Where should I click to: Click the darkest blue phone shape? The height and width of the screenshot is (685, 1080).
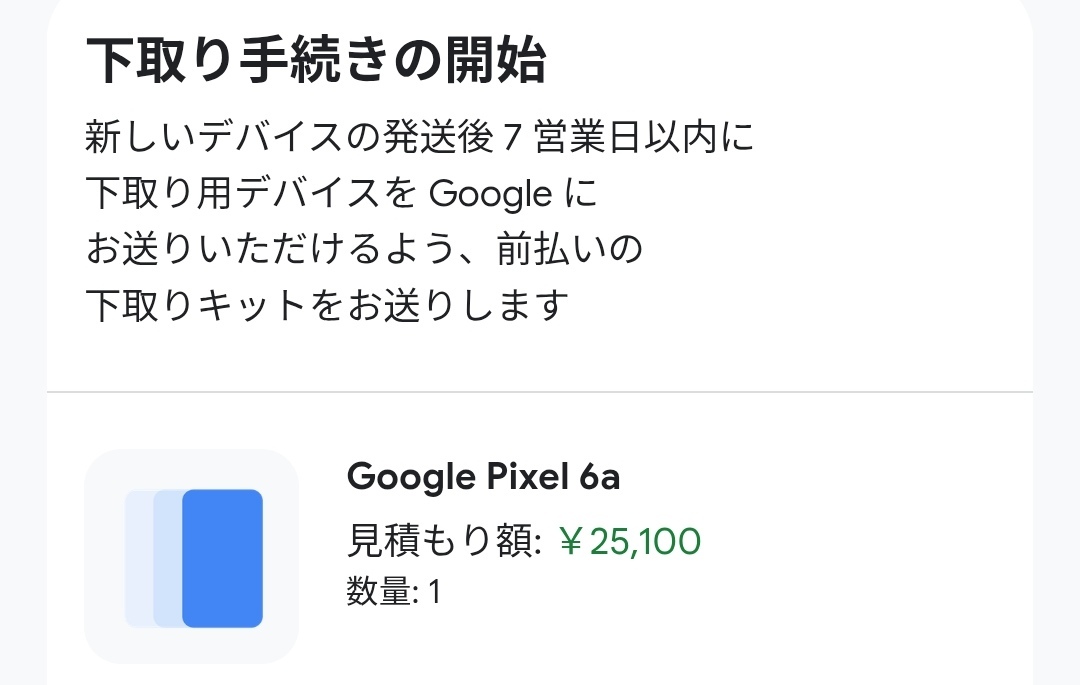coord(222,558)
